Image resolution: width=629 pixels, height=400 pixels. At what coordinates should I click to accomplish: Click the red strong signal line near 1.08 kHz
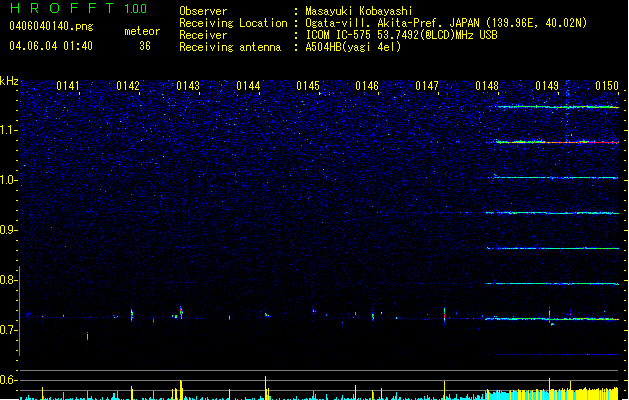point(558,142)
